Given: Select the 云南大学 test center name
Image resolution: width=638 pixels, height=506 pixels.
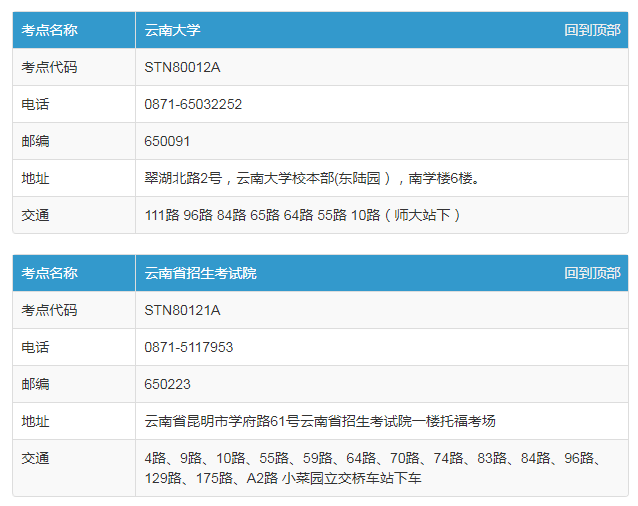Looking at the screenshot, I should (x=173, y=30).
